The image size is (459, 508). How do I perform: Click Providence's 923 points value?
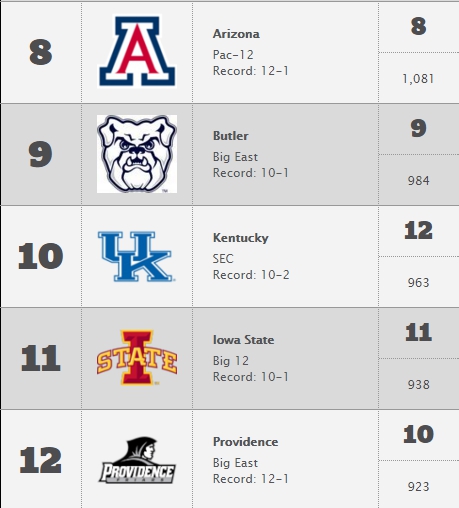(x=418, y=487)
